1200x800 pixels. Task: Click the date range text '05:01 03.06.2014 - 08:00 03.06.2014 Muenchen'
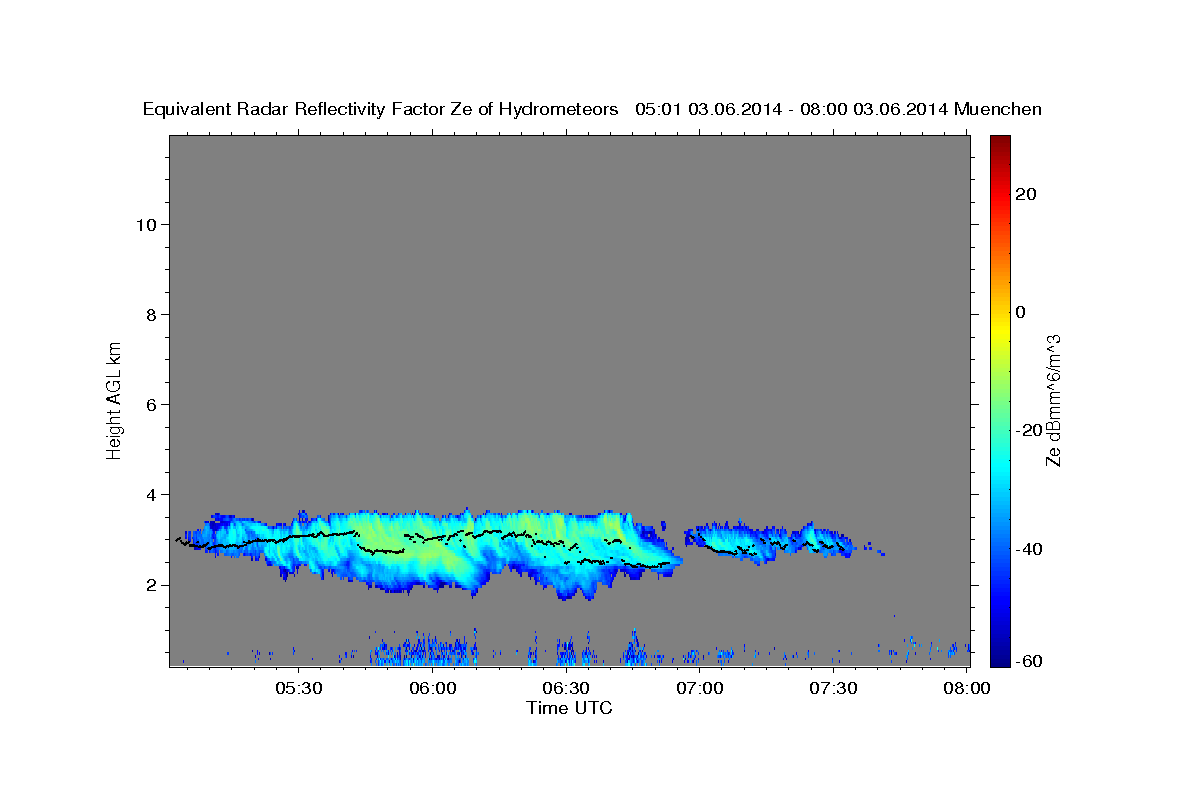point(838,110)
